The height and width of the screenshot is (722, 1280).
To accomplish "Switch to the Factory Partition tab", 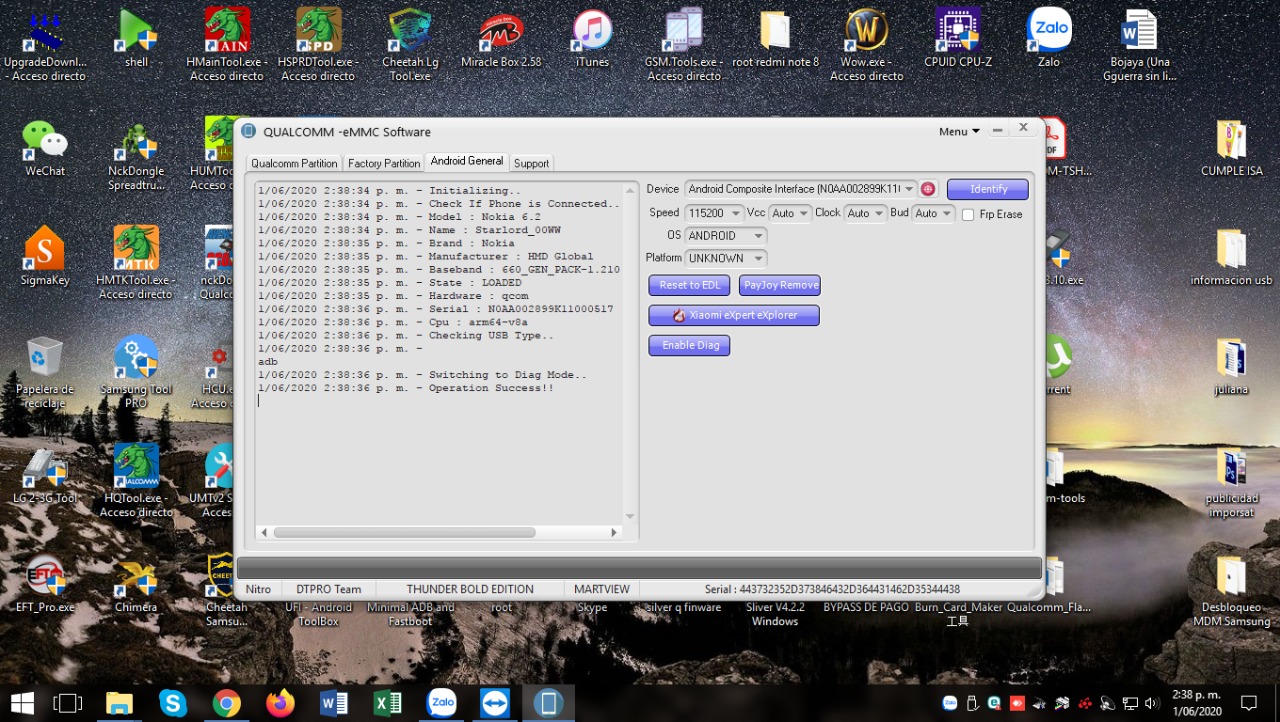I will 384,163.
